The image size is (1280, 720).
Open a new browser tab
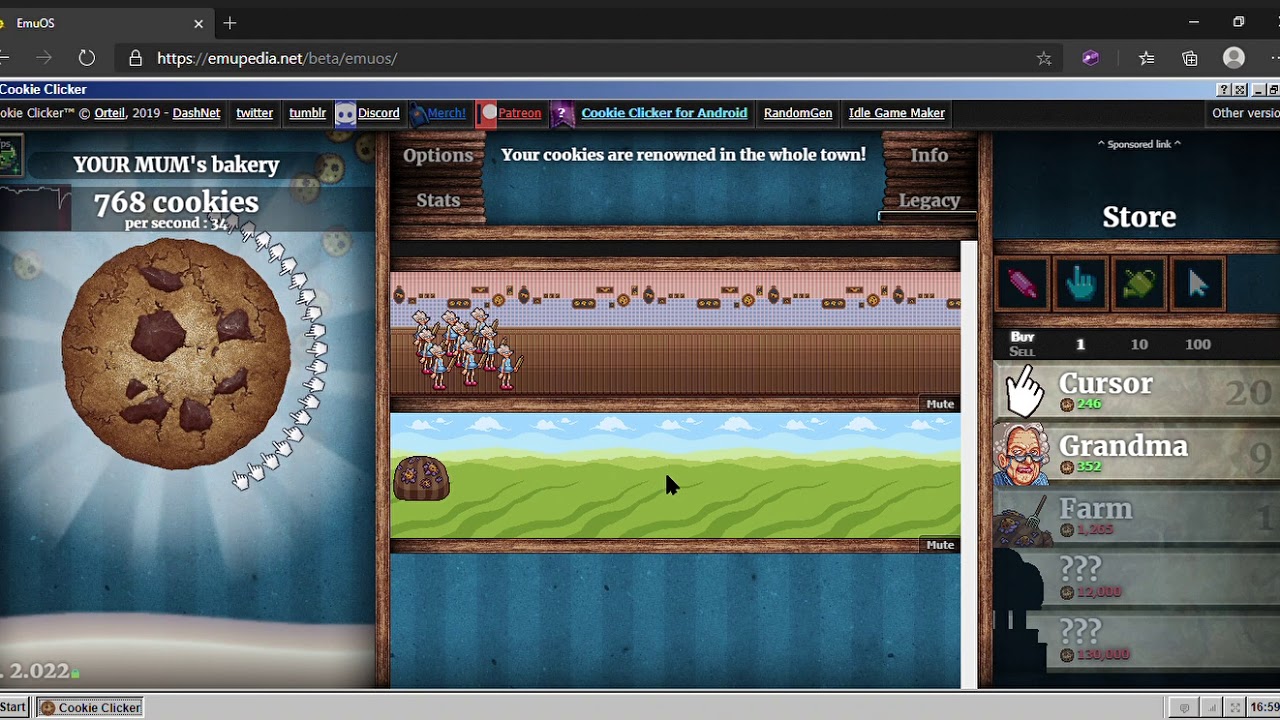click(x=230, y=22)
